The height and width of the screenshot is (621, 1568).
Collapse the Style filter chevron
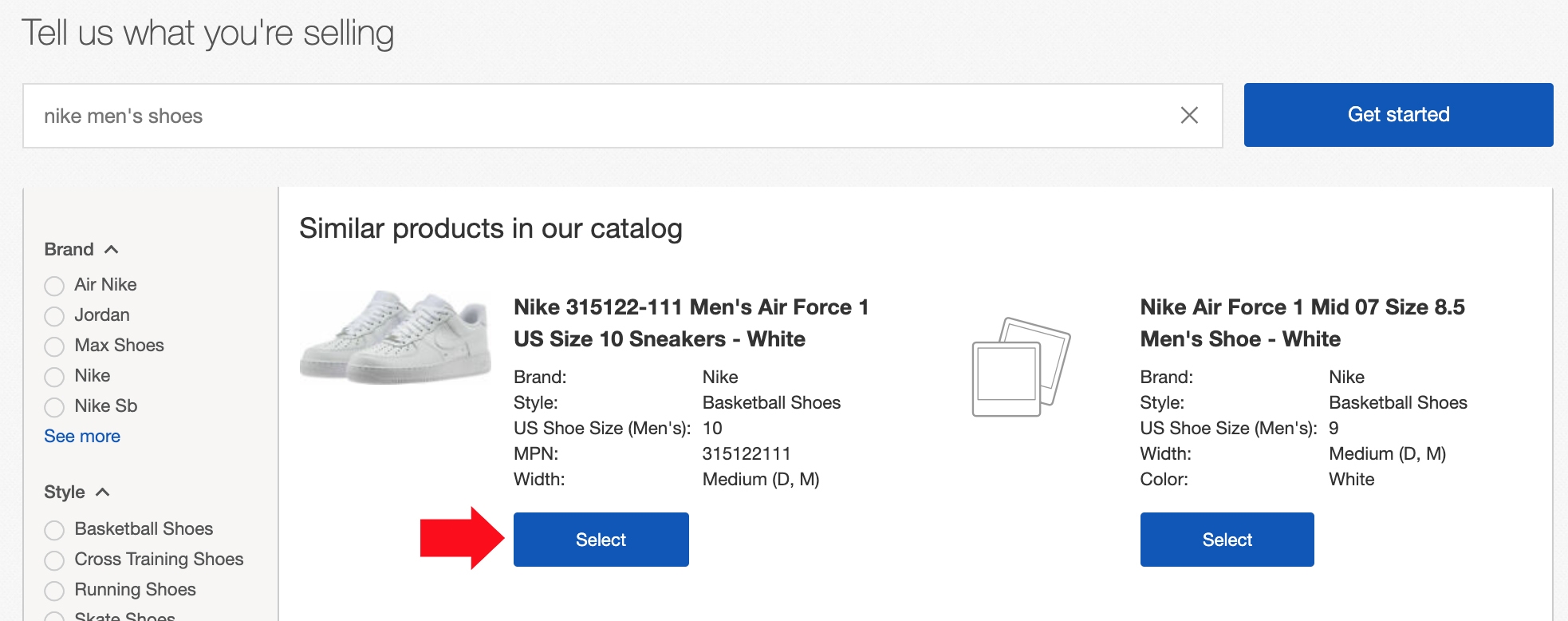103,492
